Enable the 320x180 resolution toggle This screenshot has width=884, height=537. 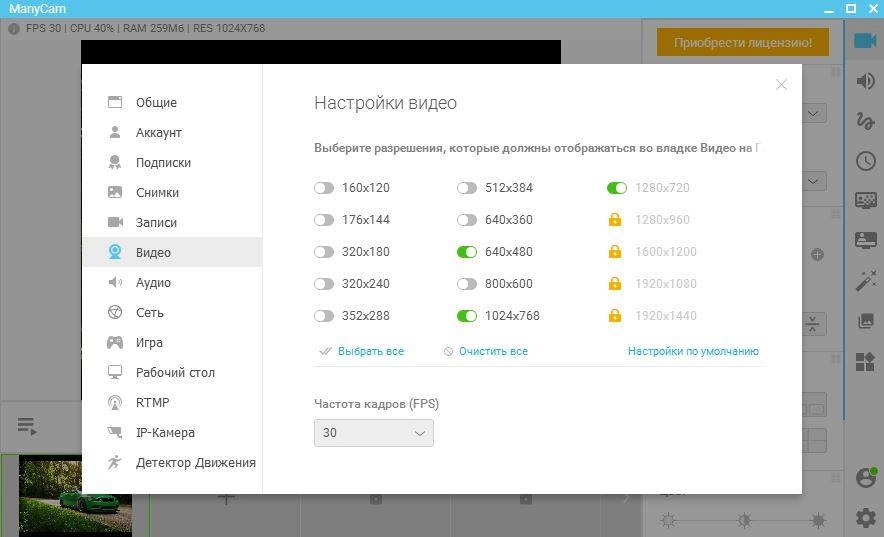[x=324, y=252]
